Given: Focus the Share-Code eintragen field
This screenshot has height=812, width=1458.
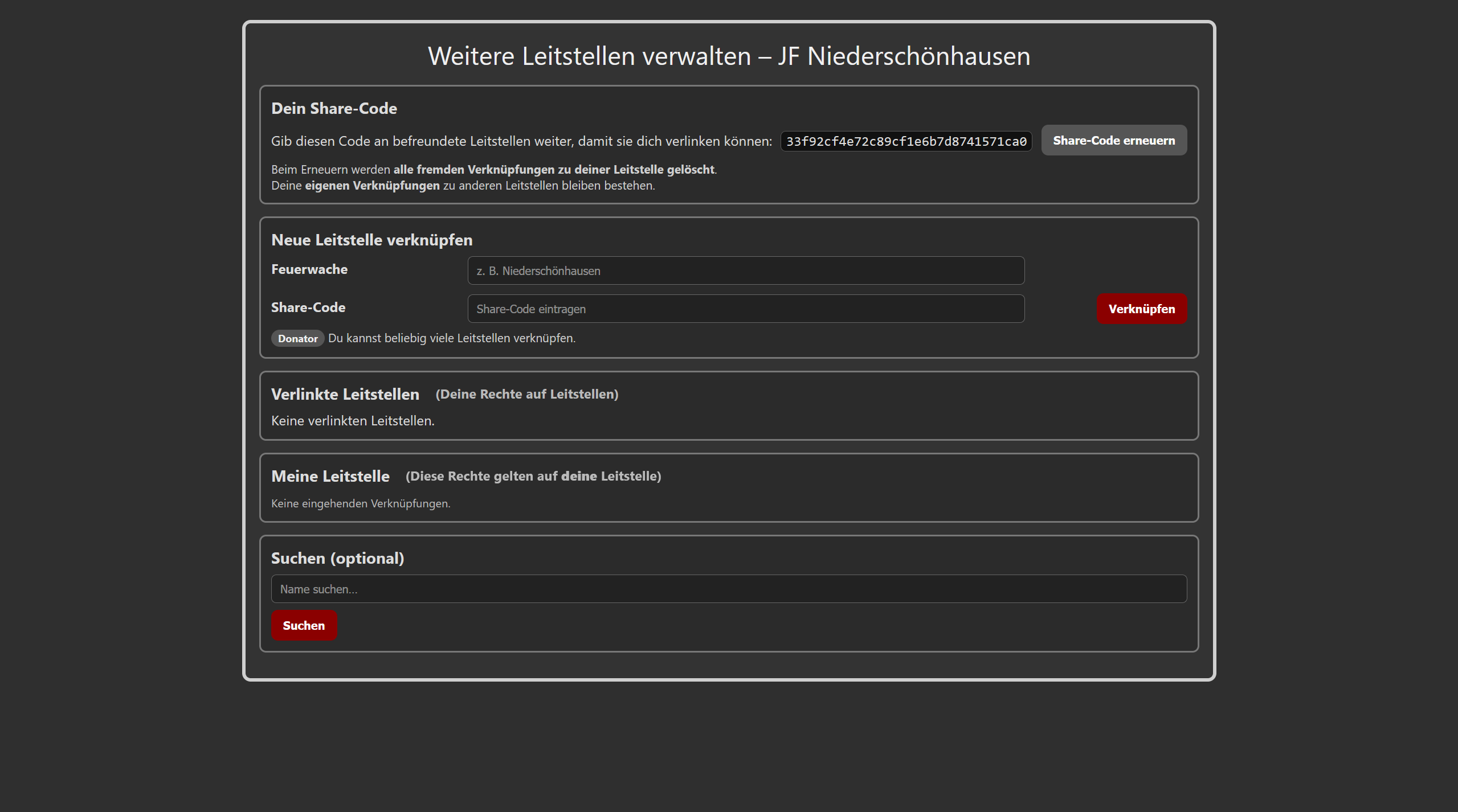Looking at the screenshot, I should pos(746,309).
